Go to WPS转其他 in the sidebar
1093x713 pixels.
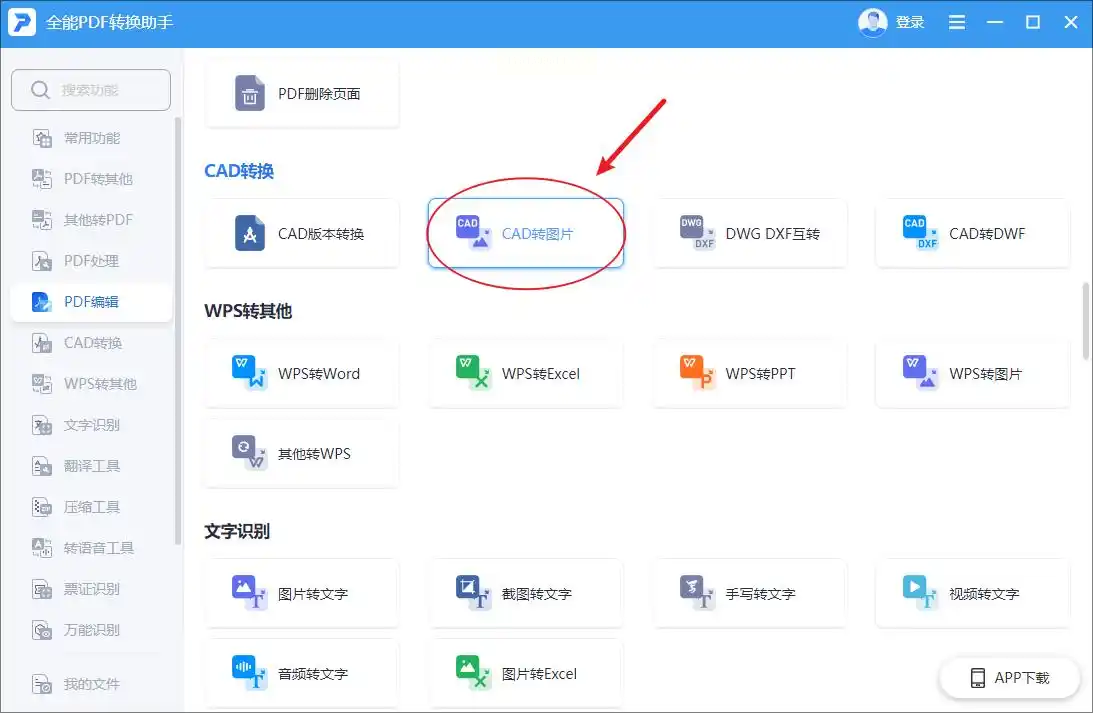pos(91,384)
